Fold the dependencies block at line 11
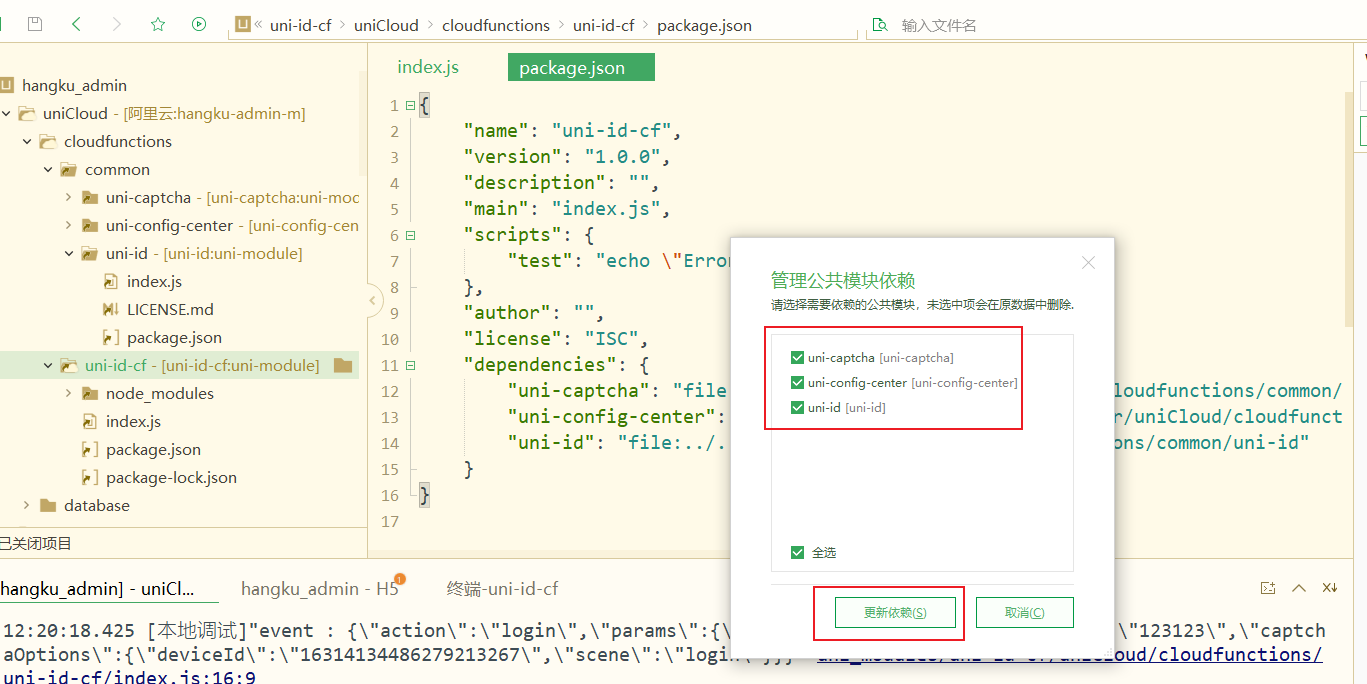The image size is (1367, 684). coord(410,365)
